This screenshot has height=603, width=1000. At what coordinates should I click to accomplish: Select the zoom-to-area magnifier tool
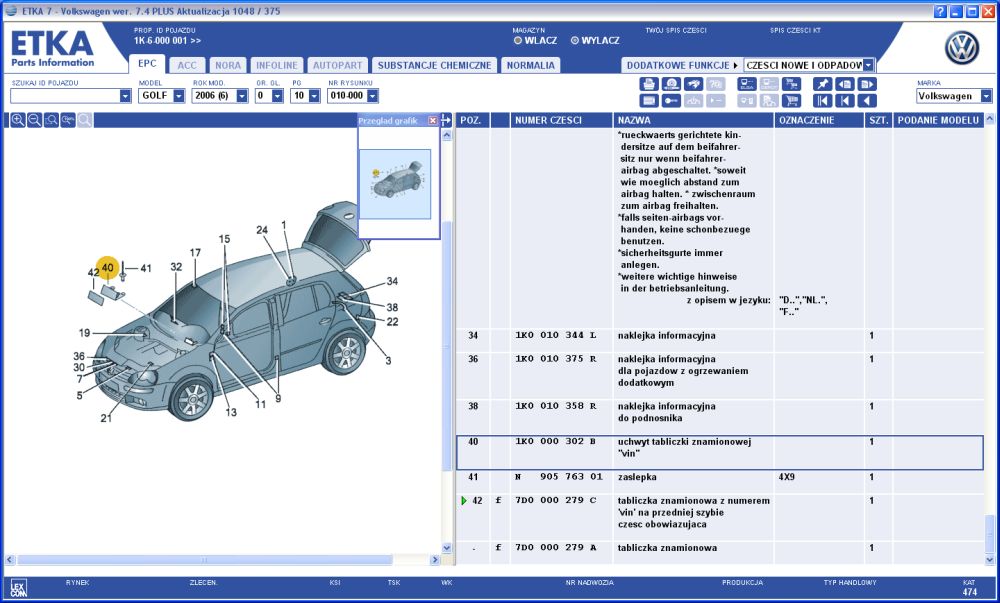point(51,120)
